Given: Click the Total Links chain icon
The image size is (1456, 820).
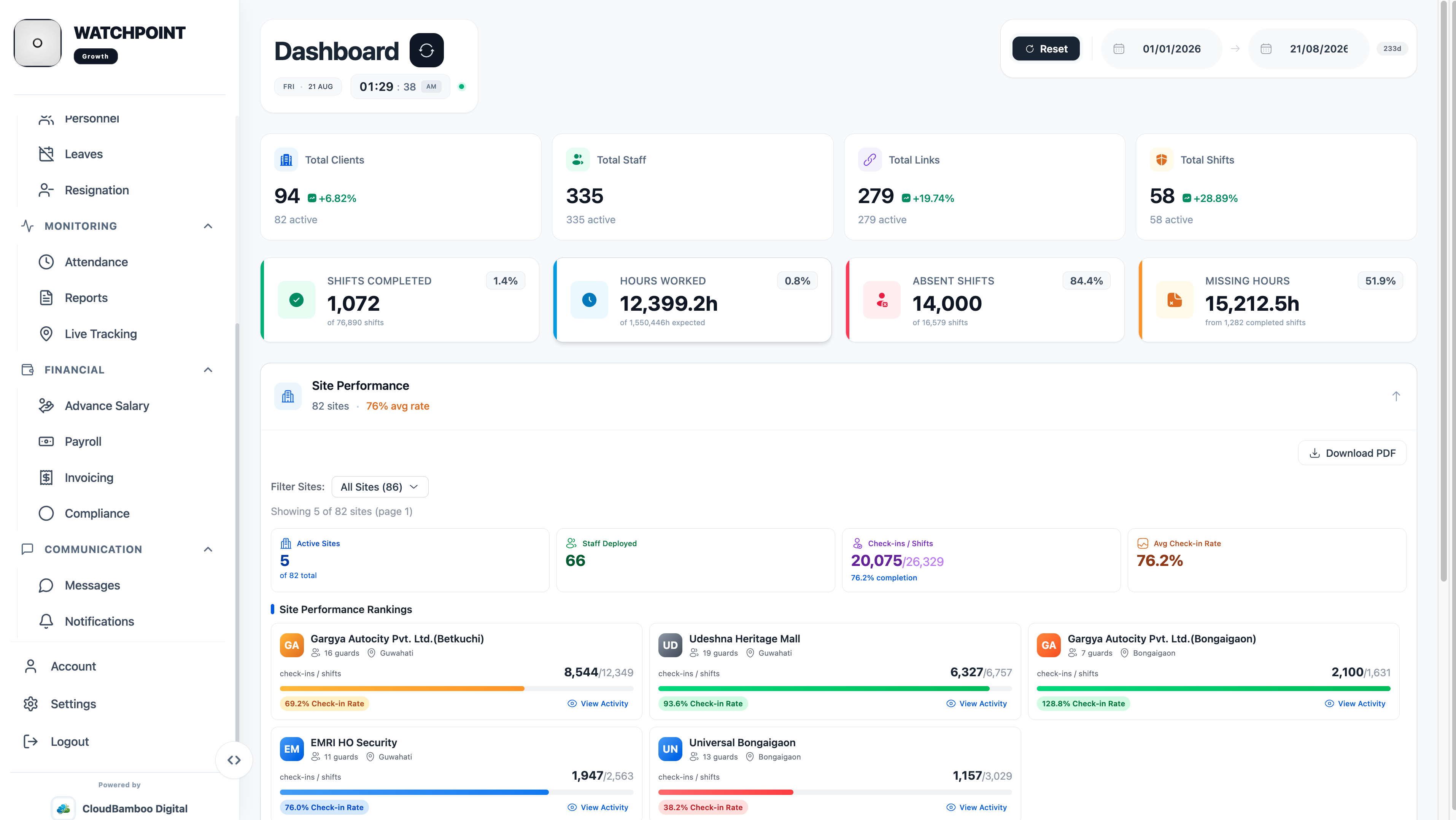Looking at the screenshot, I should pyautogui.click(x=869, y=160).
